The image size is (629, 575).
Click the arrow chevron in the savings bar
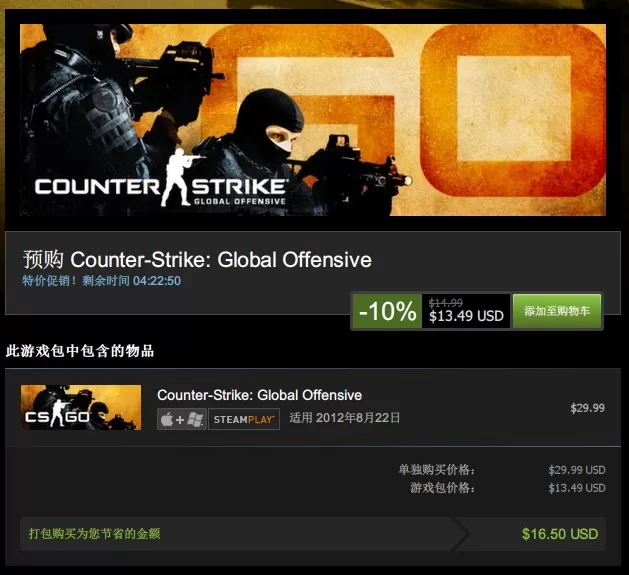tap(459, 534)
